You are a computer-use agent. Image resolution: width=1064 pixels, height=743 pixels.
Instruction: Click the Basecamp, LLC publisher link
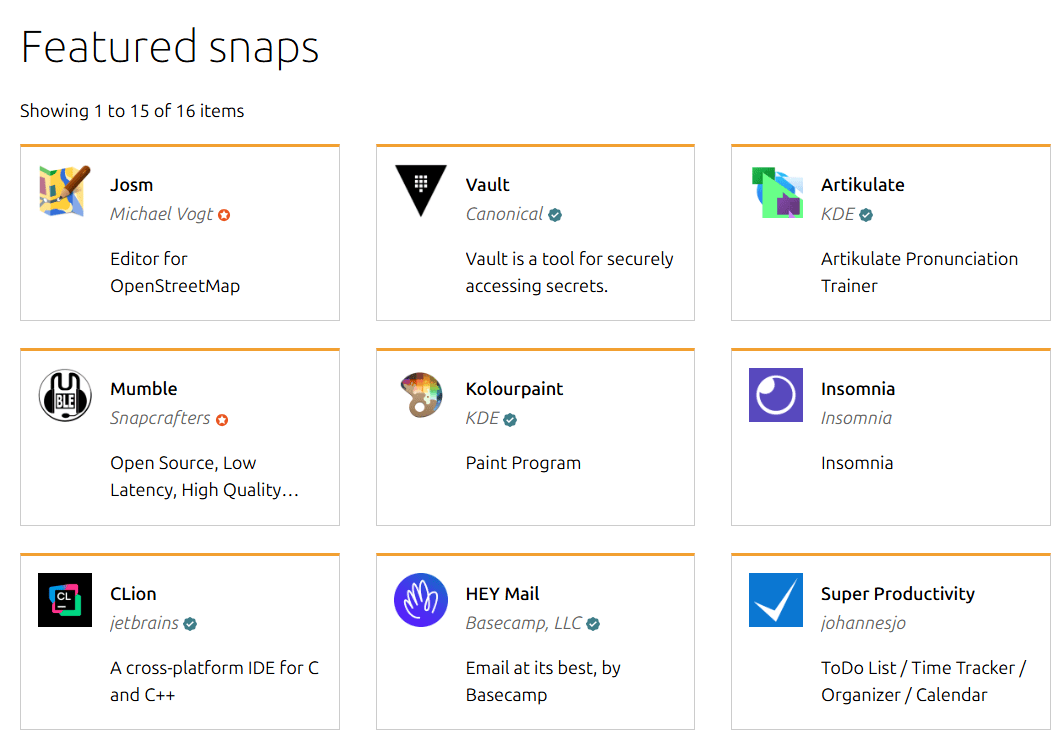click(x=525, y=623)
